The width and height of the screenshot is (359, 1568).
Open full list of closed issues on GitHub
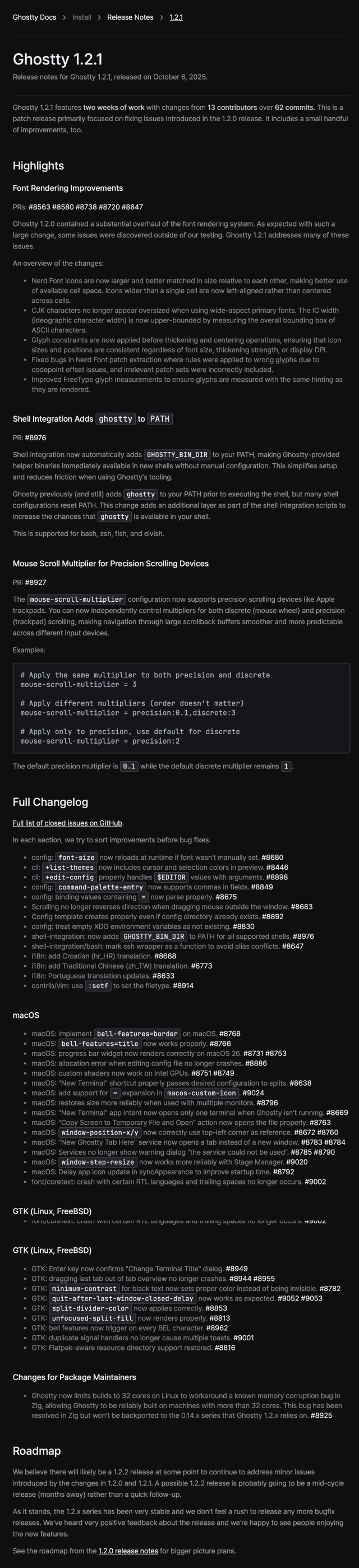(x=67, y=823)
